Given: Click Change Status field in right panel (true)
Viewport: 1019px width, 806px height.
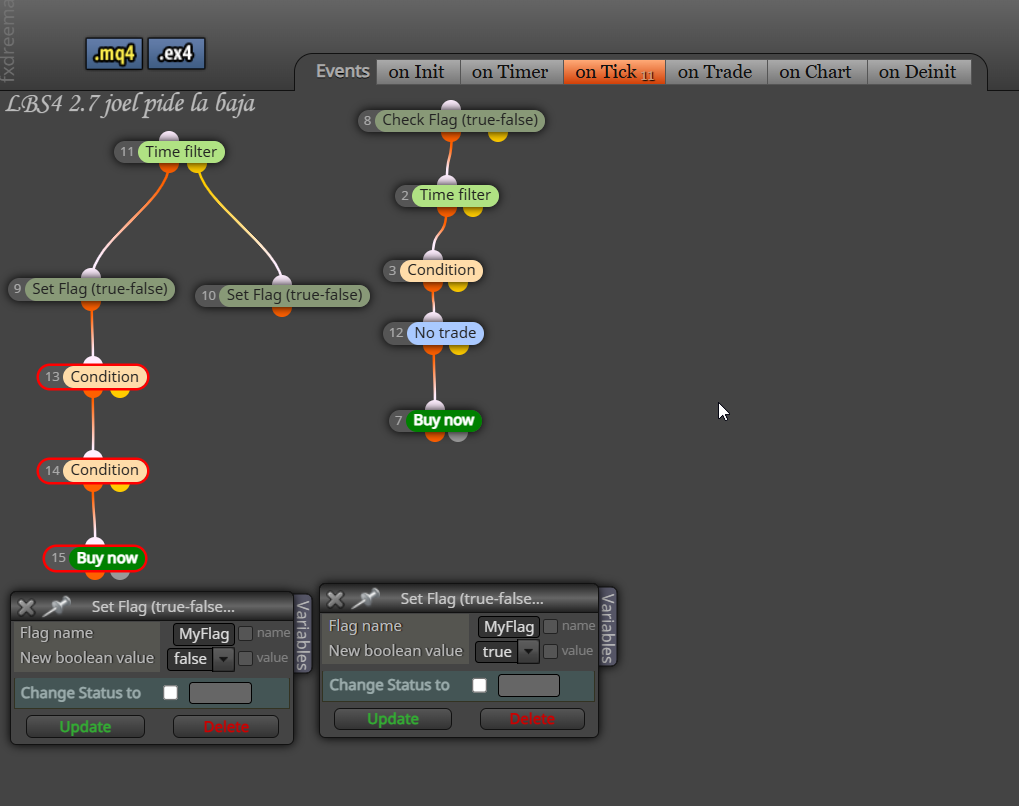Looking at the screenshot, I should [529, 685].
